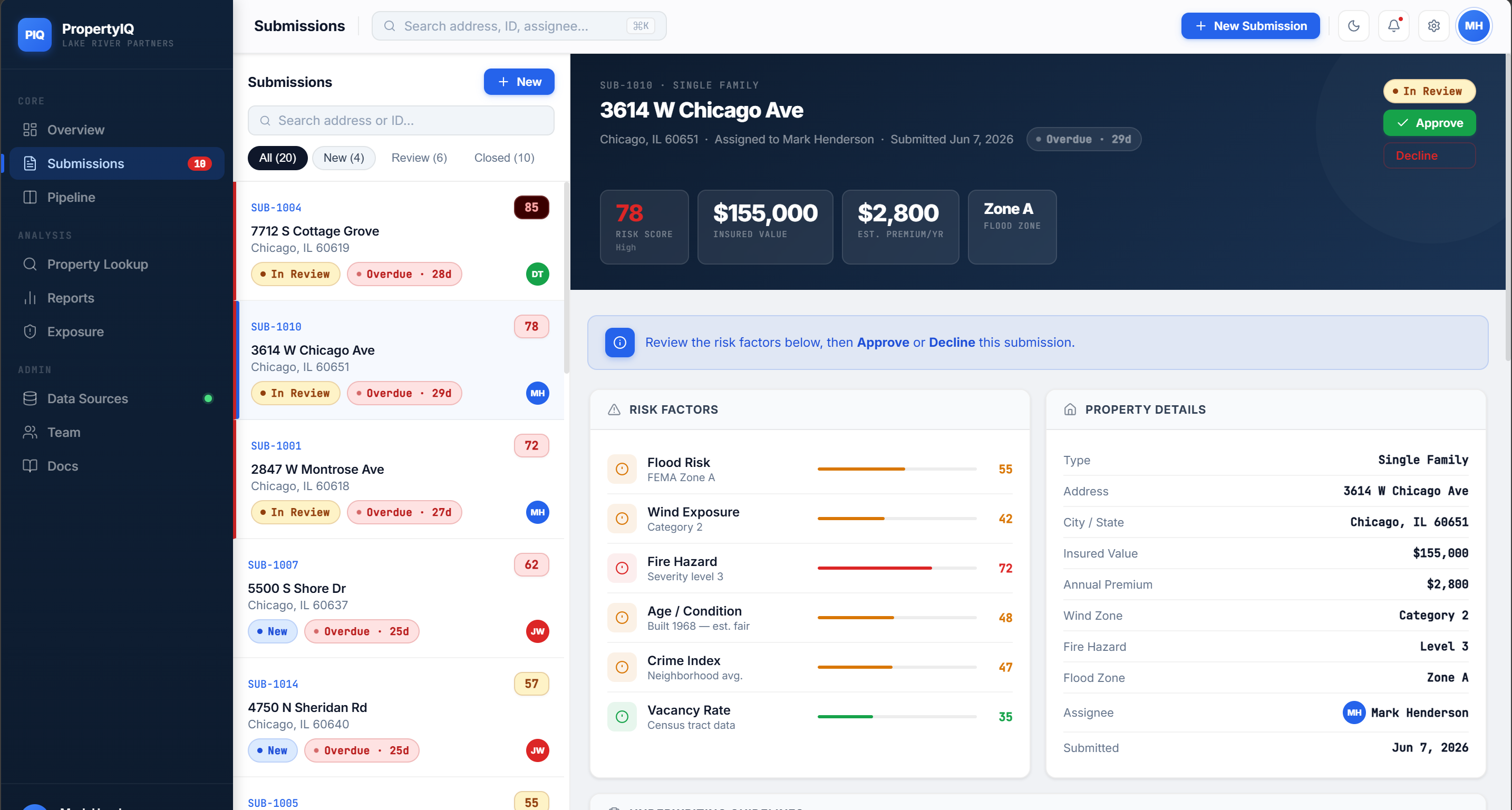Click the Property Details house icon
The image size is (1512, 810).
1070,409
